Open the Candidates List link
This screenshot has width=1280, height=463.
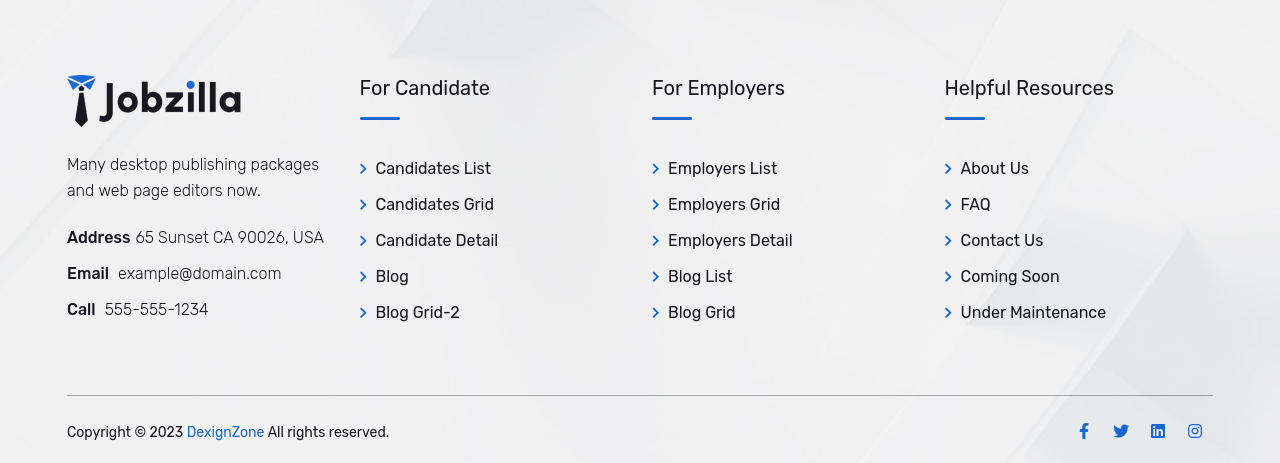(x=433, y=169)
